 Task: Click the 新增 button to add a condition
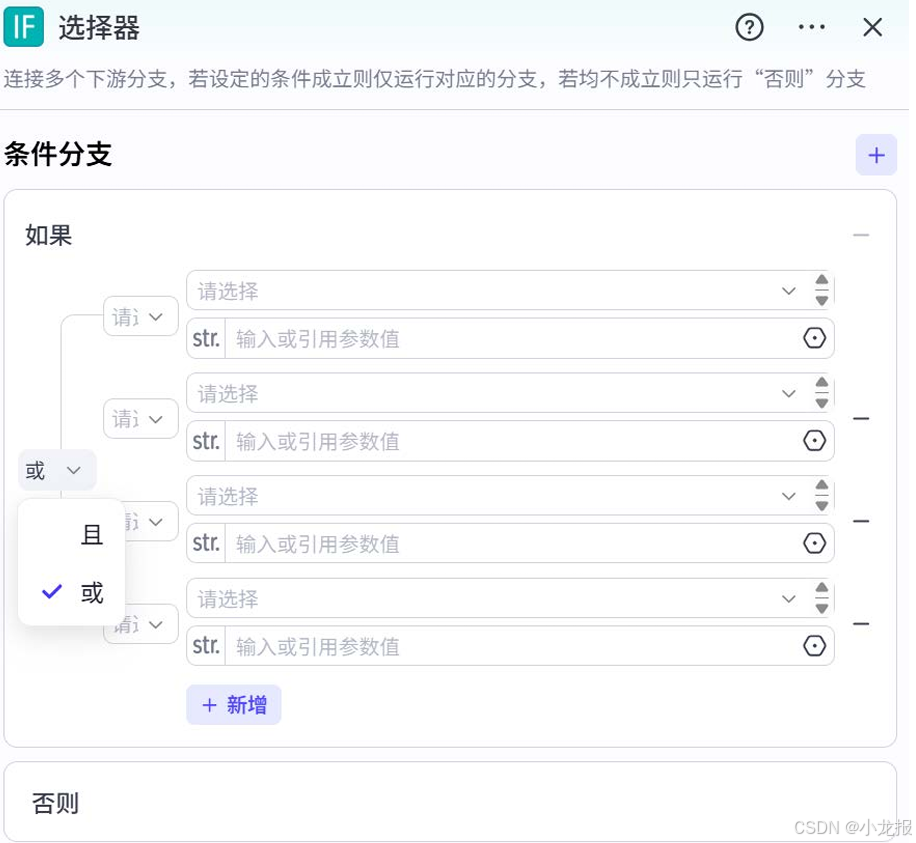233,705
